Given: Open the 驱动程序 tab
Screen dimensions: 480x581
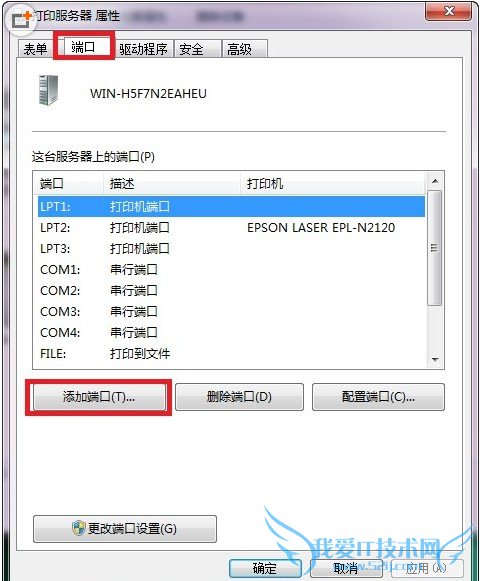Looking at the screenshot, I should pos(143,49).
